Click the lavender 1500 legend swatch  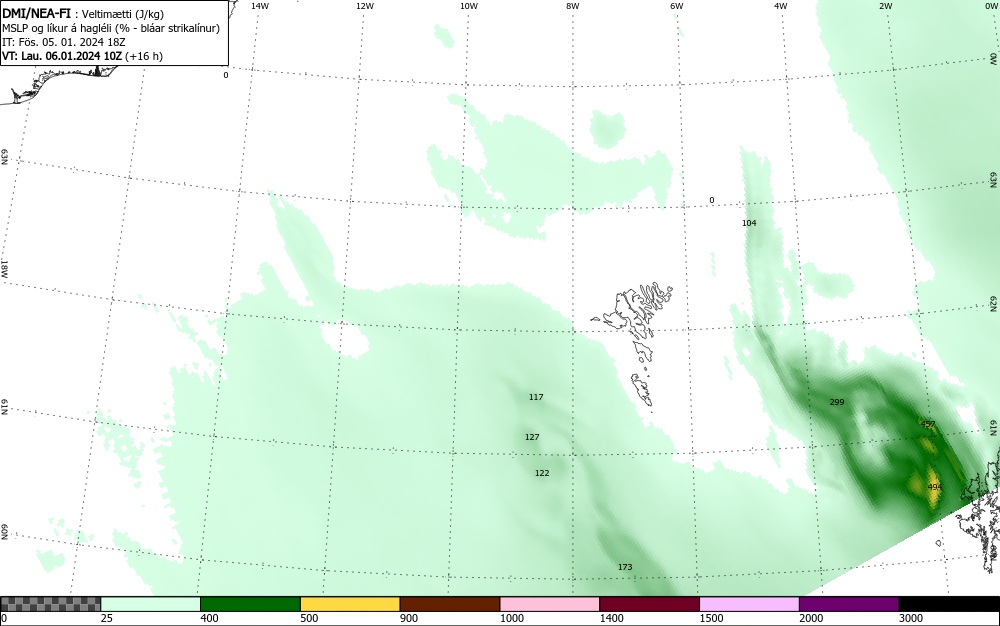[749, 604]
